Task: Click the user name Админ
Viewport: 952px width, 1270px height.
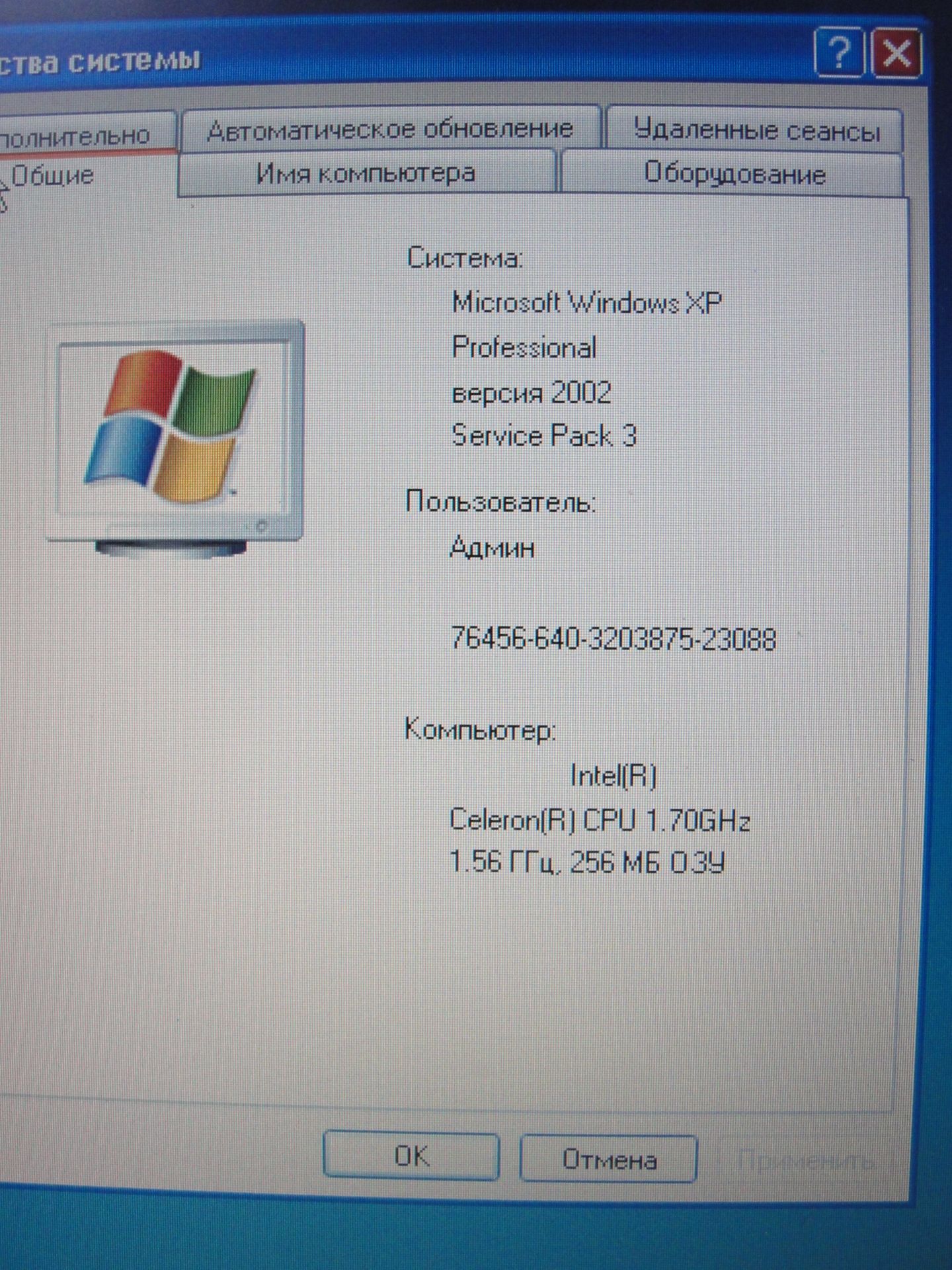Action: (493, 548)
